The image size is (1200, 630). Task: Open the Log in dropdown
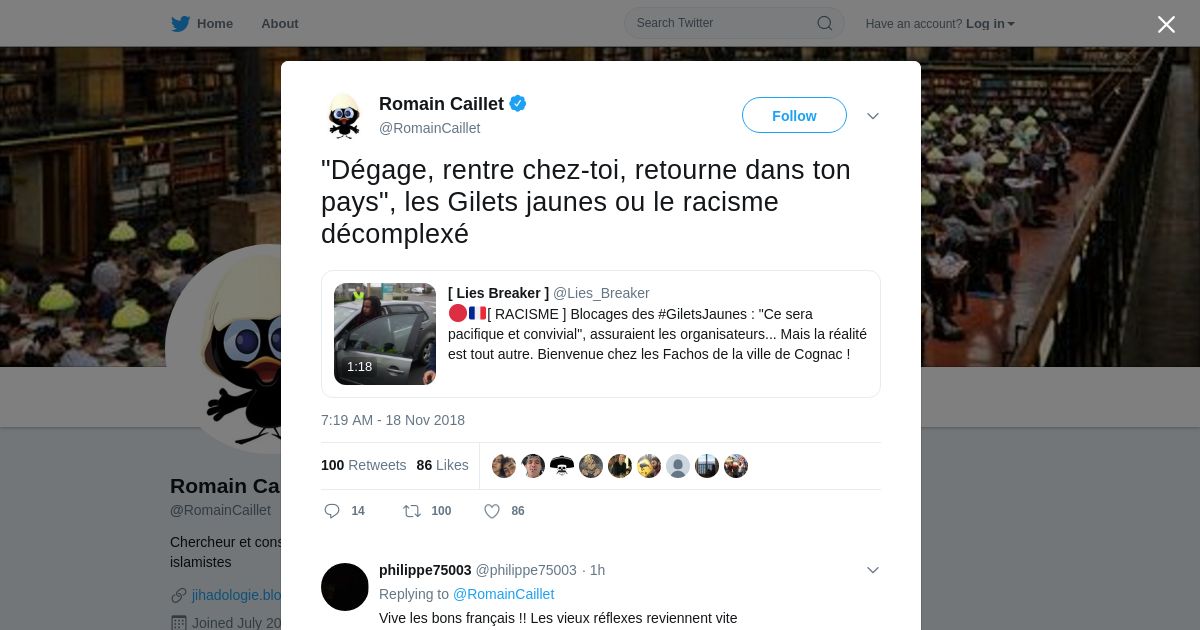[990, 23]
